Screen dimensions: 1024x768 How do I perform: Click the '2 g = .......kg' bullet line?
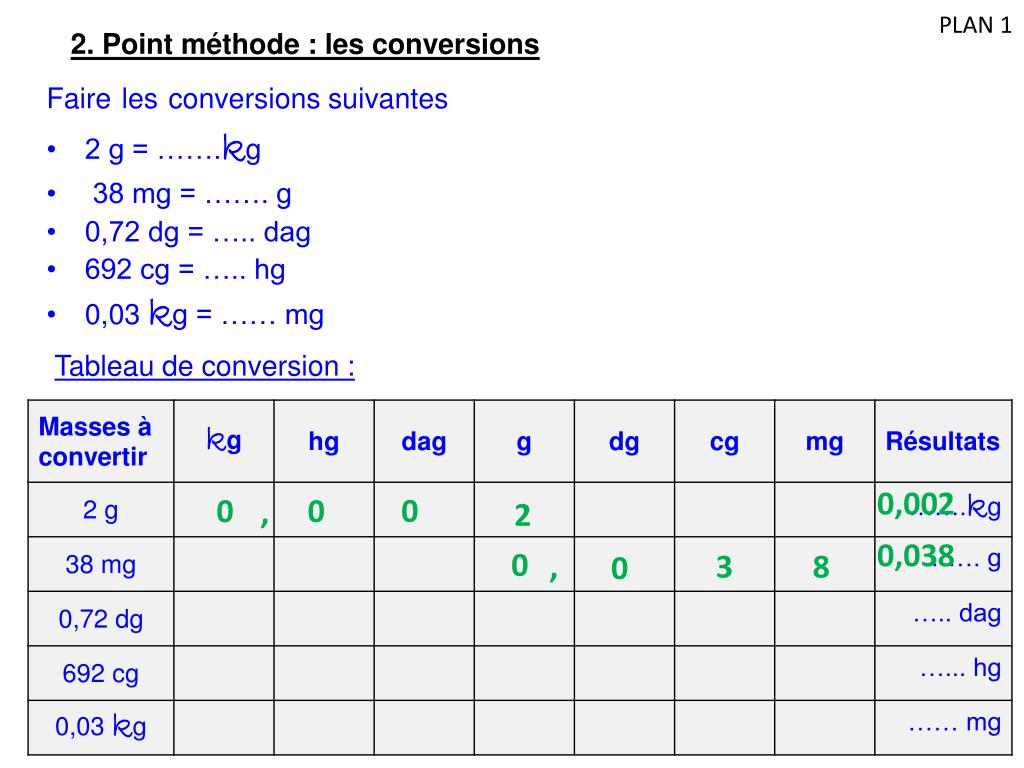coord(172,150)
